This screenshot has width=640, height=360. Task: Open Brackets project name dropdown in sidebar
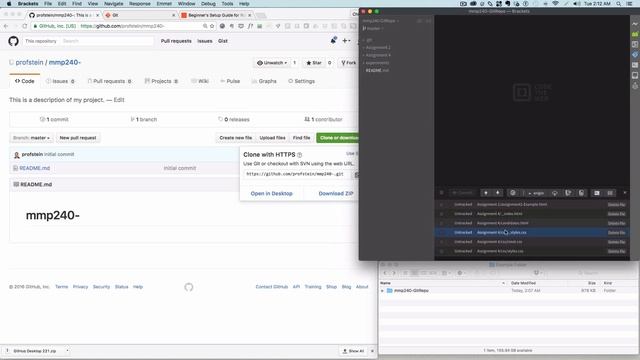pos(380,21)
